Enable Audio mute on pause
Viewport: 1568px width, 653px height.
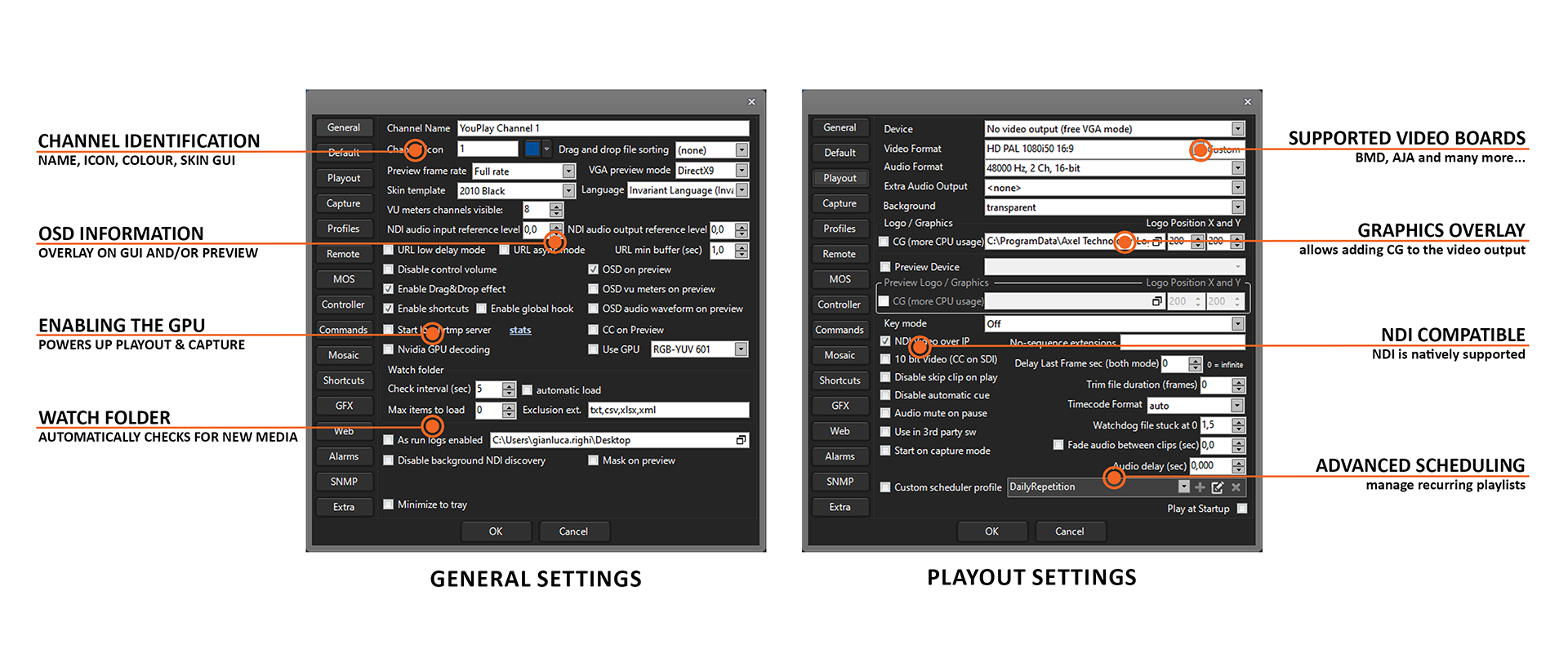pos(885,413)
